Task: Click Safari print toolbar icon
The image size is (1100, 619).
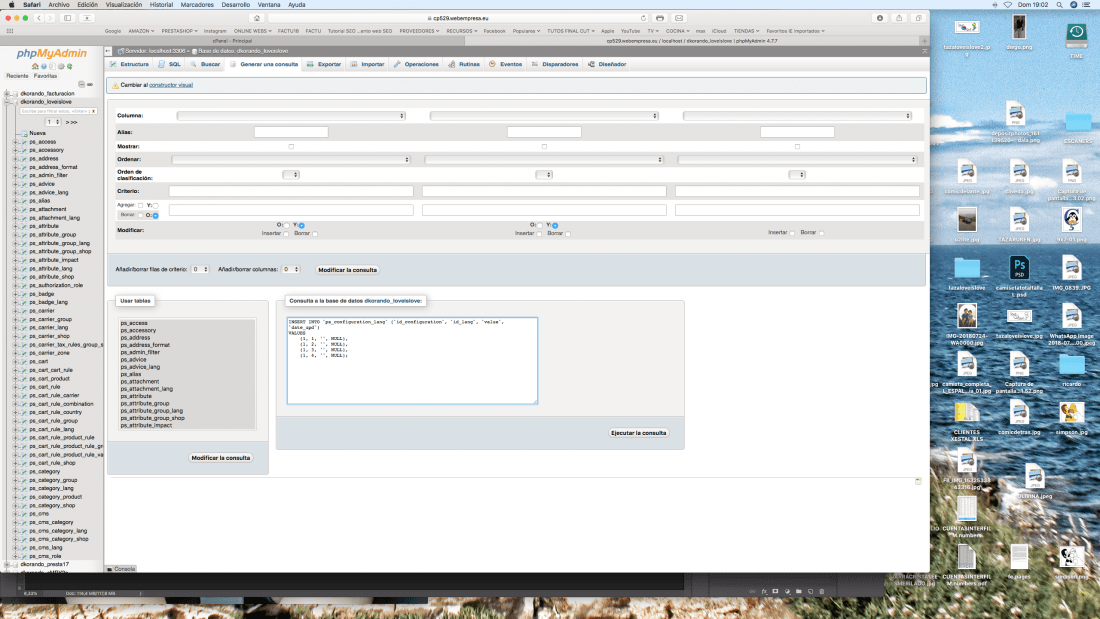Action: tap(659, 18)
